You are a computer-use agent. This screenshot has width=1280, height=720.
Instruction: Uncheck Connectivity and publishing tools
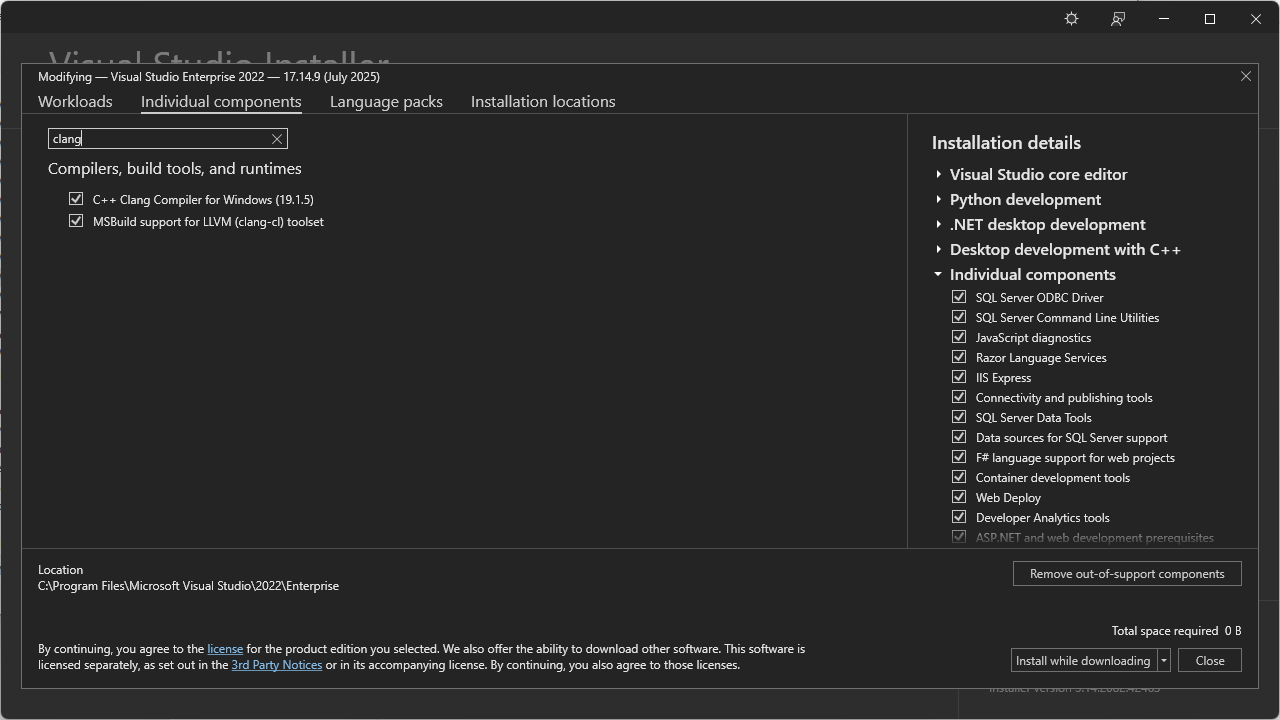[959, 397]
